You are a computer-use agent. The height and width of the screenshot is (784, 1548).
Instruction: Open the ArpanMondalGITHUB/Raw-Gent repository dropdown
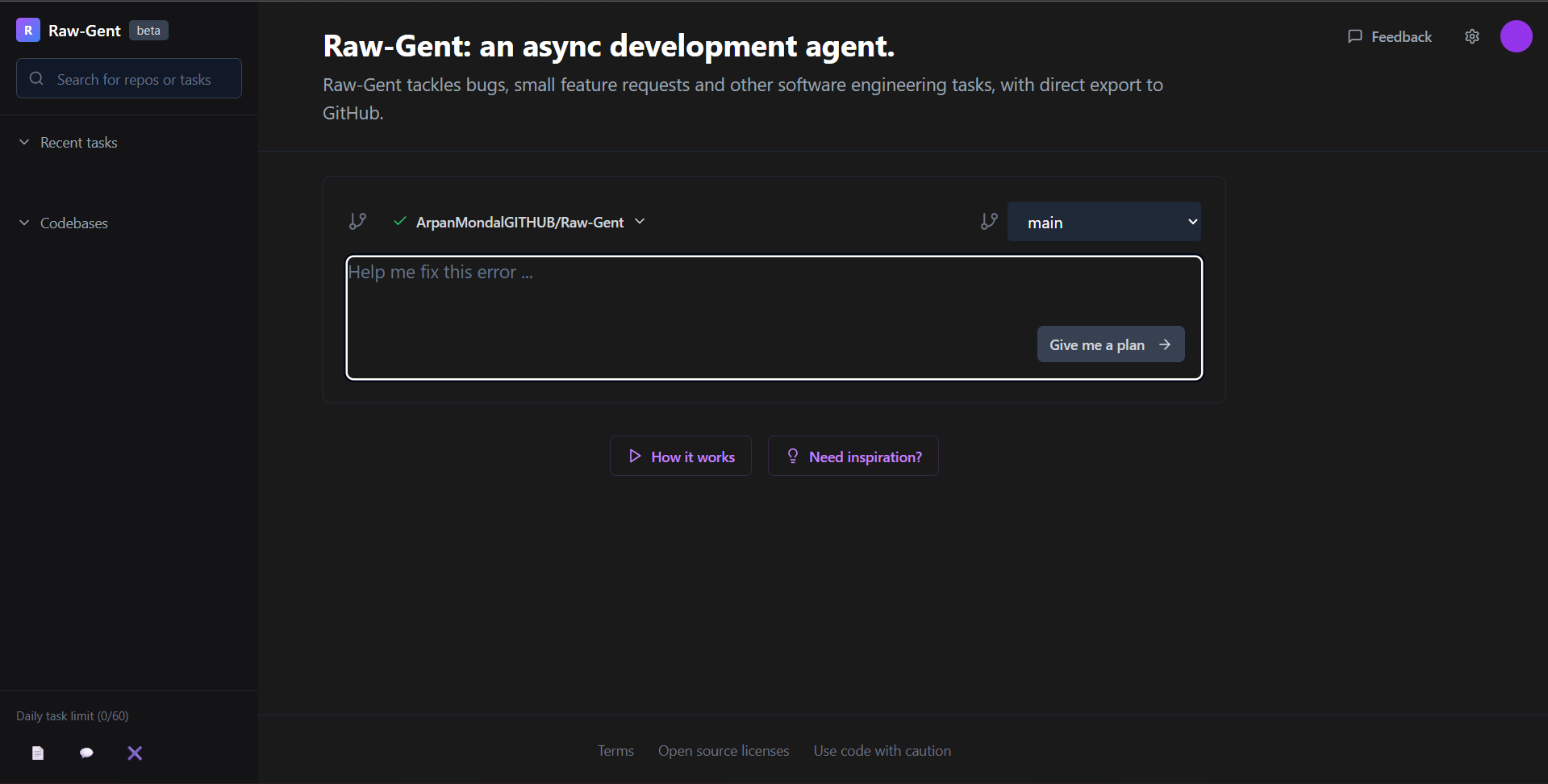click(x=519, y=222)
